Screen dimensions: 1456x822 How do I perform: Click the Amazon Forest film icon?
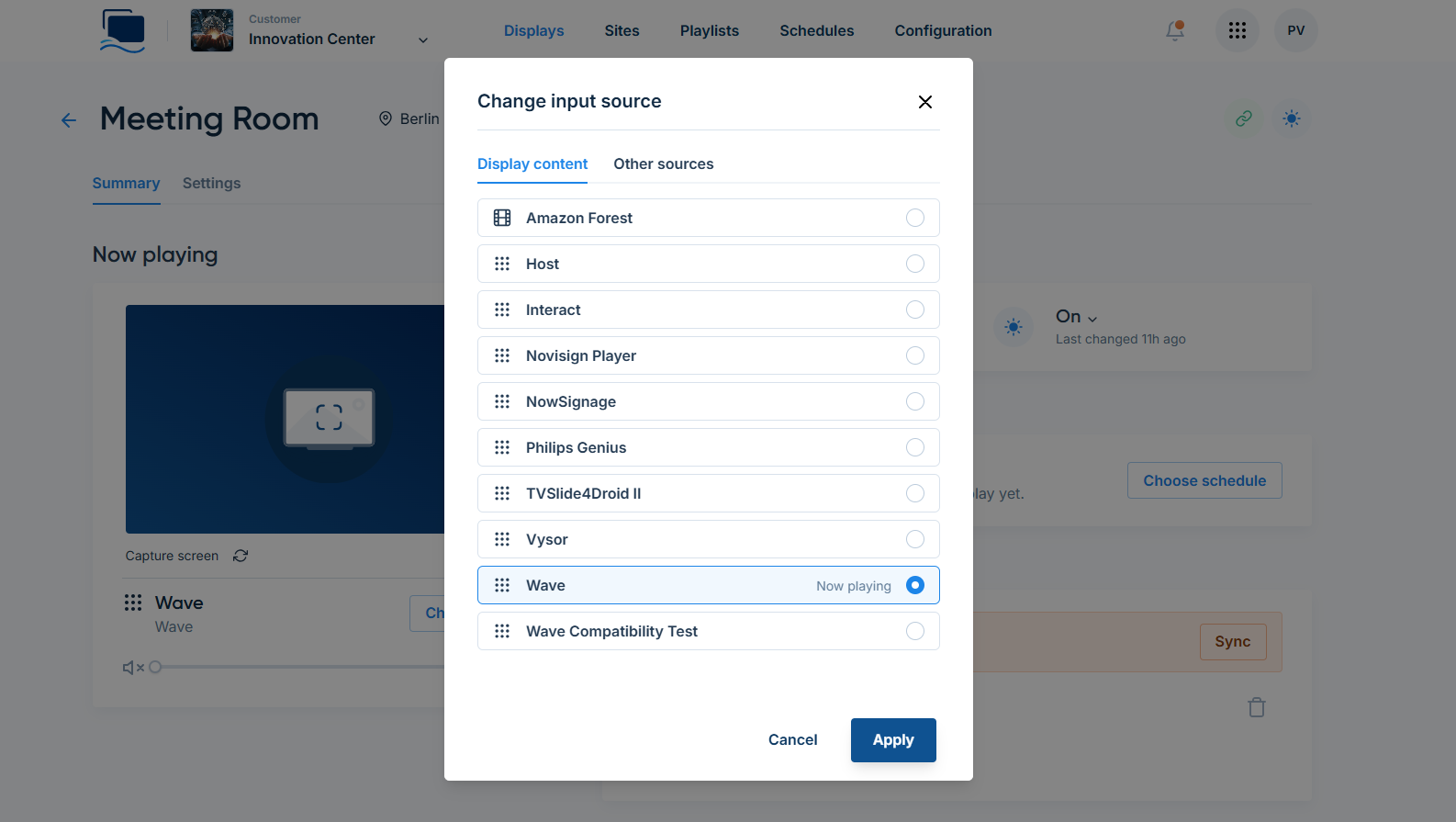[x=502, y=218]
